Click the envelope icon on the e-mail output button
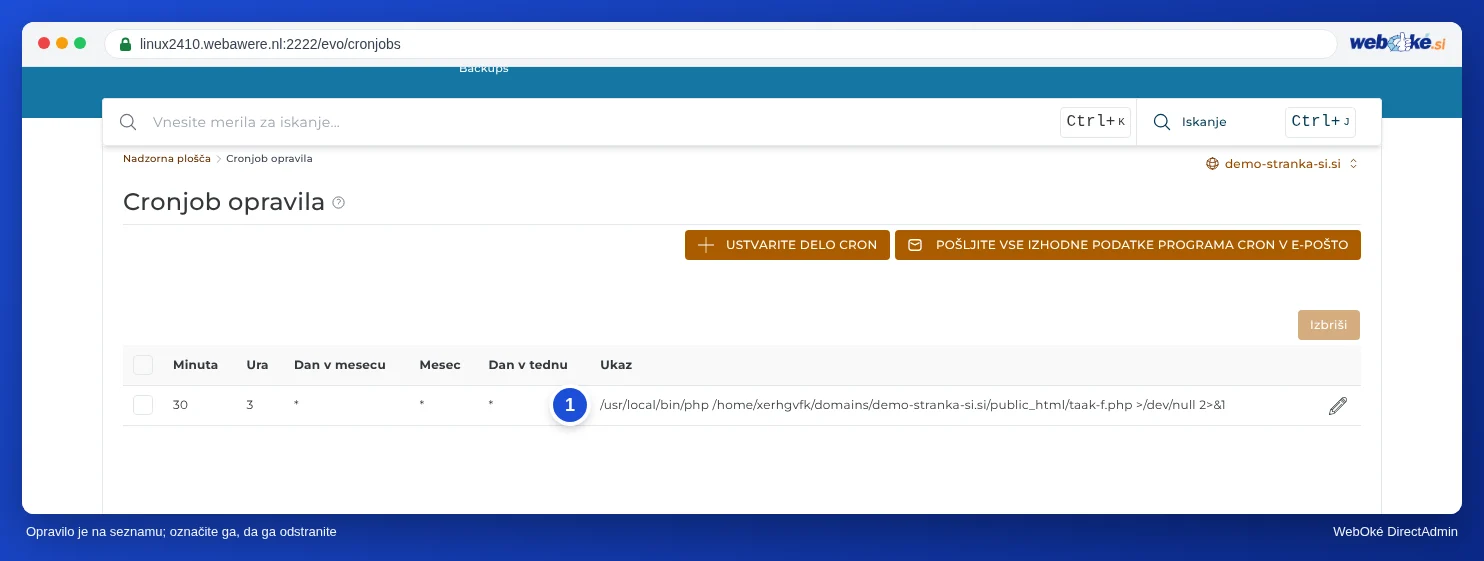This screenshot has width=1484, height=561. pyautogui.click(x=914, y=245)
